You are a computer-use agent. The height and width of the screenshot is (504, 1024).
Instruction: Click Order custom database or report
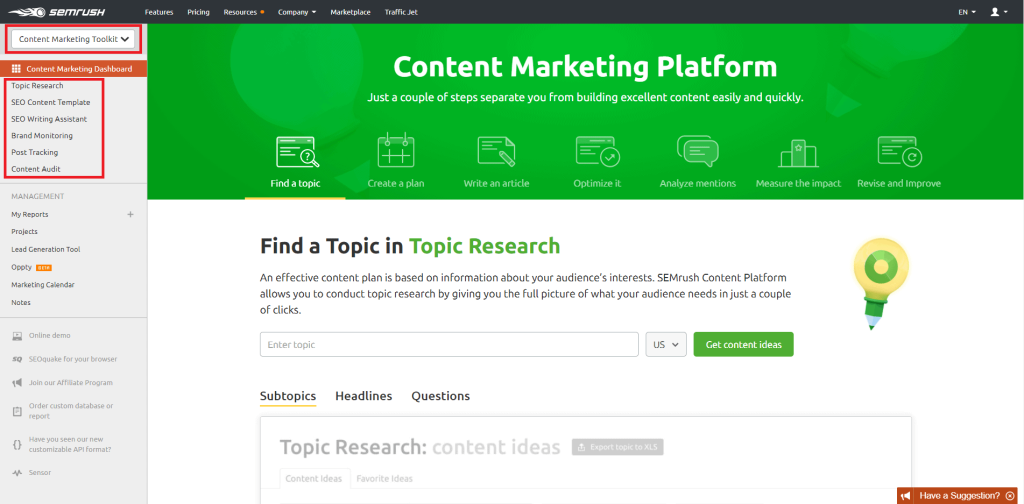(71, 411)
